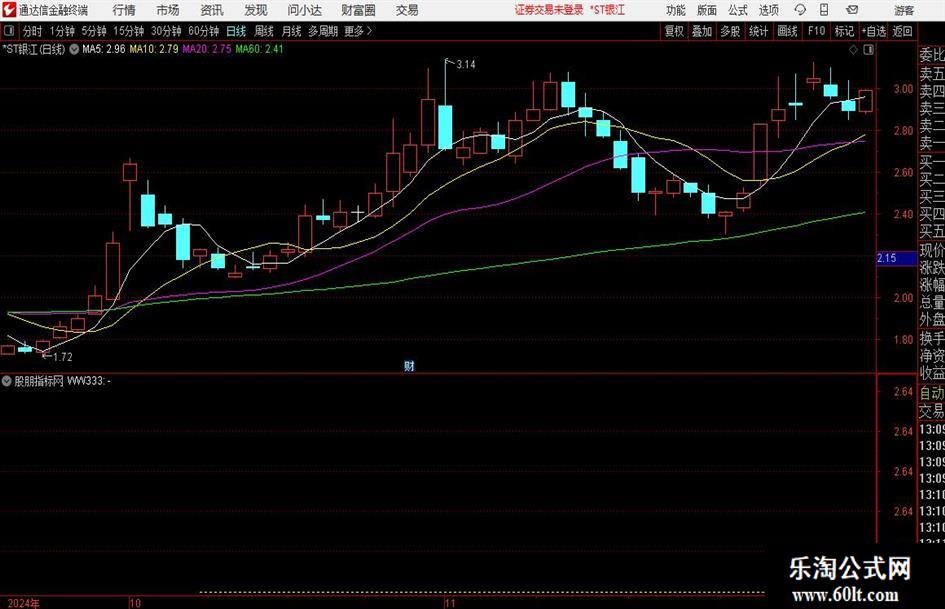Click the 3.14 high price label

[466, 65]
